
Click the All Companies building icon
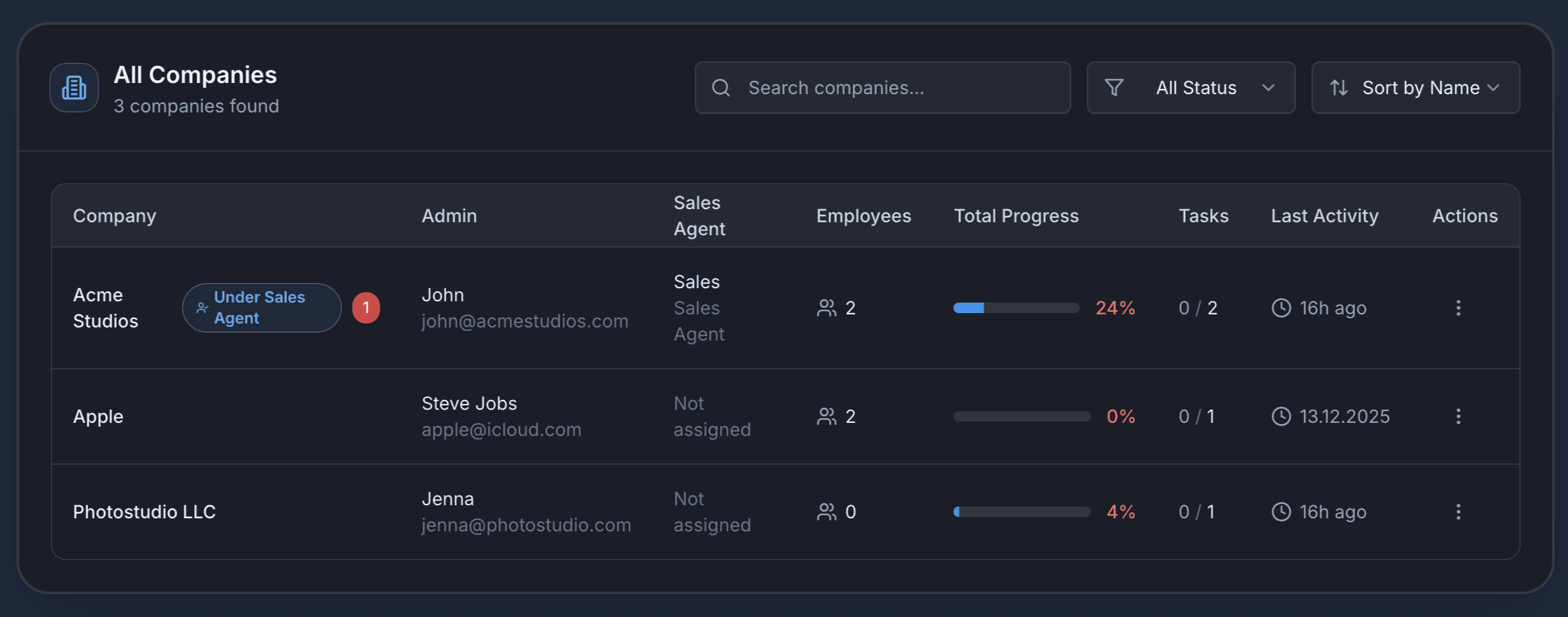(74, 88)
